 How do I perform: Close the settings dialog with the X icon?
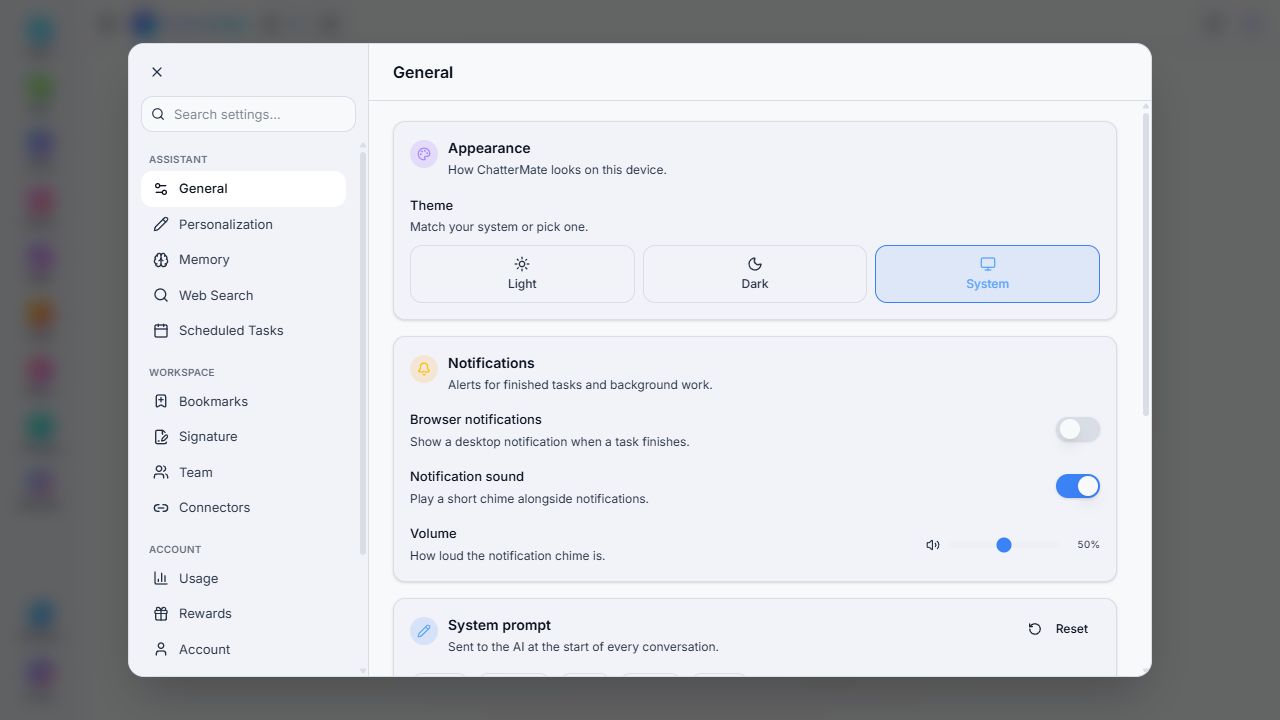click(x=157, y=72)
